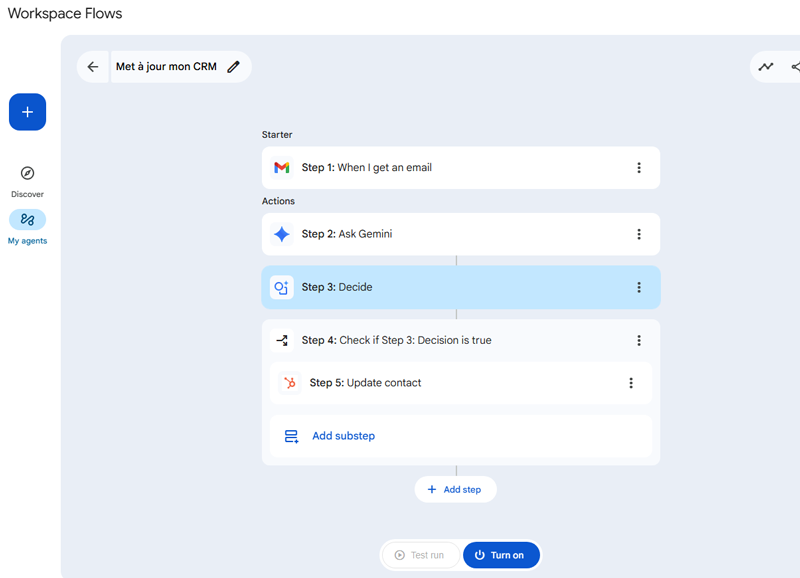Select the Step 2: Ask Gemini card

click(x=460, y=234)
